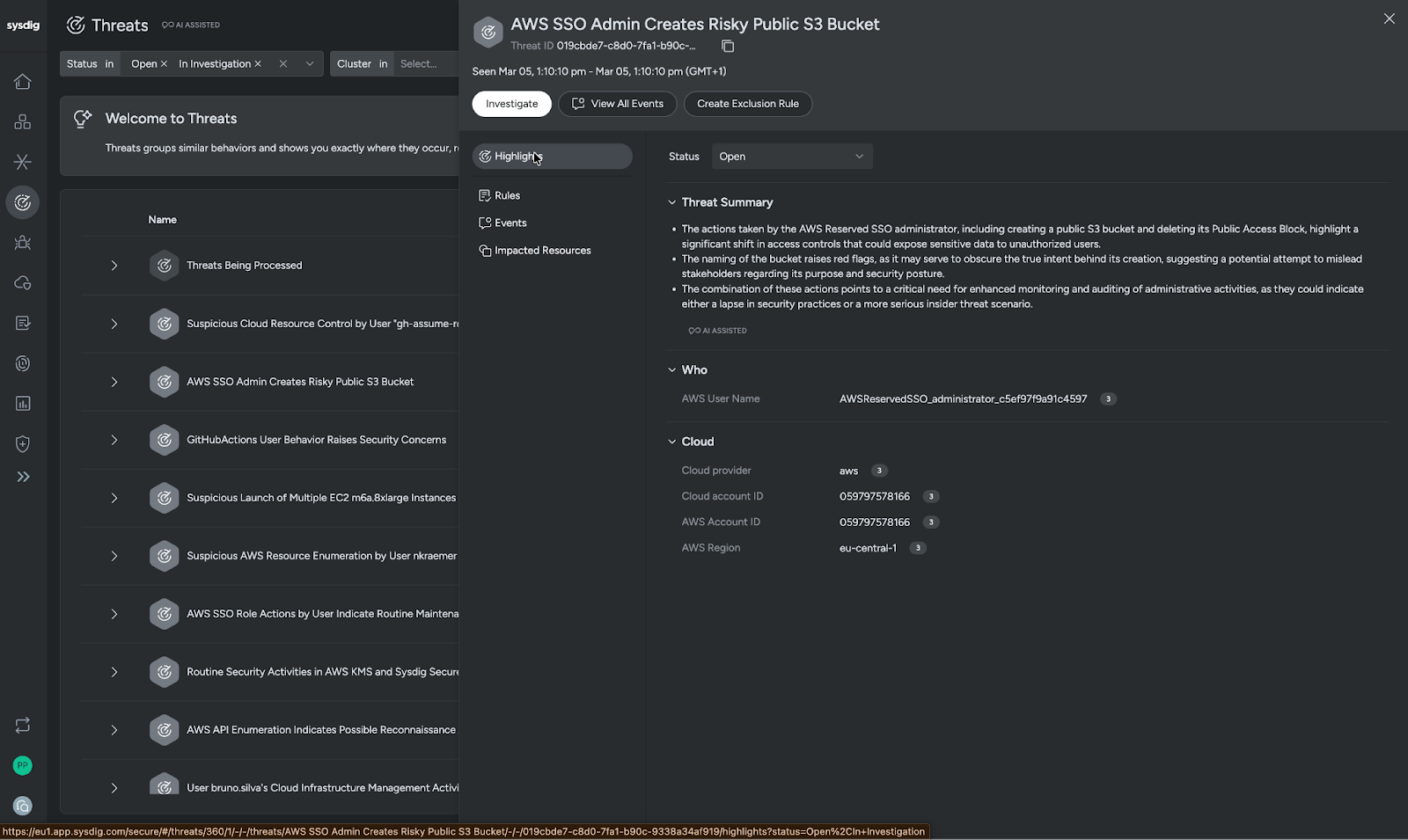Click Cloud account ID value 059797578166
Screen dimensions: 1408x840
[x=875, y=497]
